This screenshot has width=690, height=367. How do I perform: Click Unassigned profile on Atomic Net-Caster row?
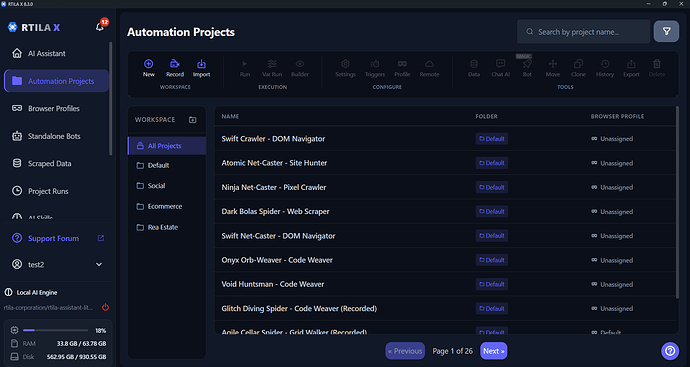click(x=612, y=163)
